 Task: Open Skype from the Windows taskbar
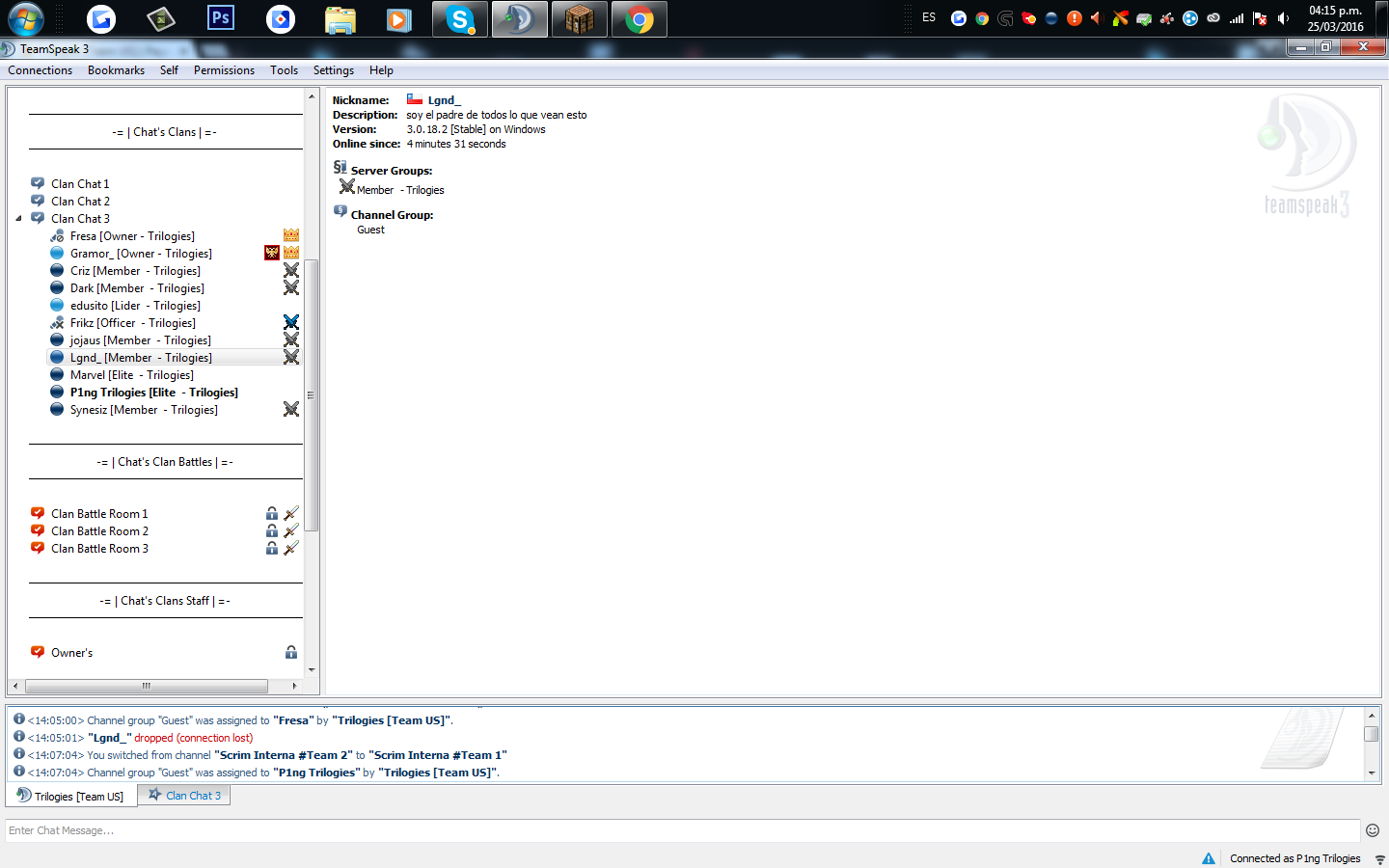[459, 19]
